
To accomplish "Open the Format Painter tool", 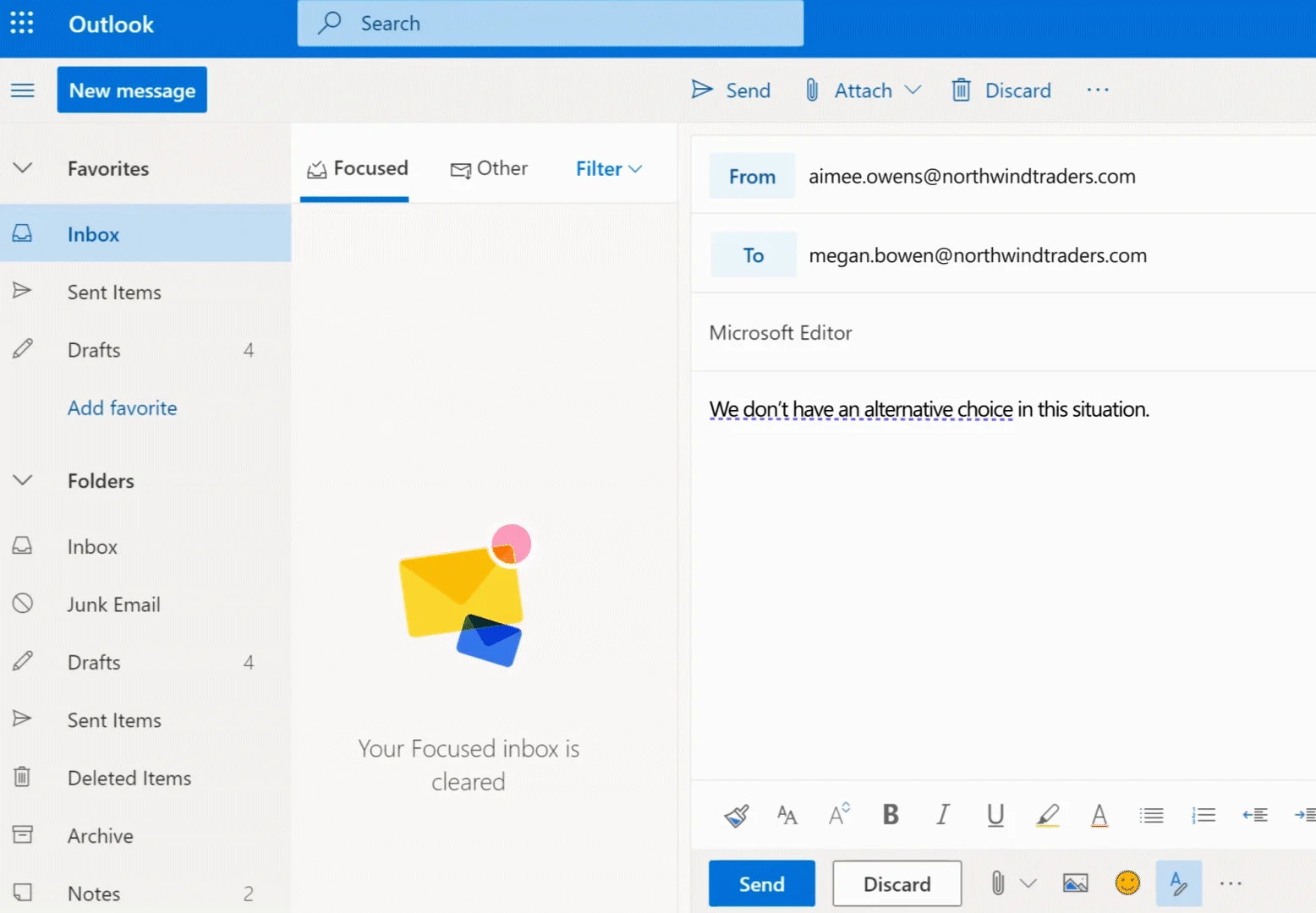I will [x=736, y=814].
